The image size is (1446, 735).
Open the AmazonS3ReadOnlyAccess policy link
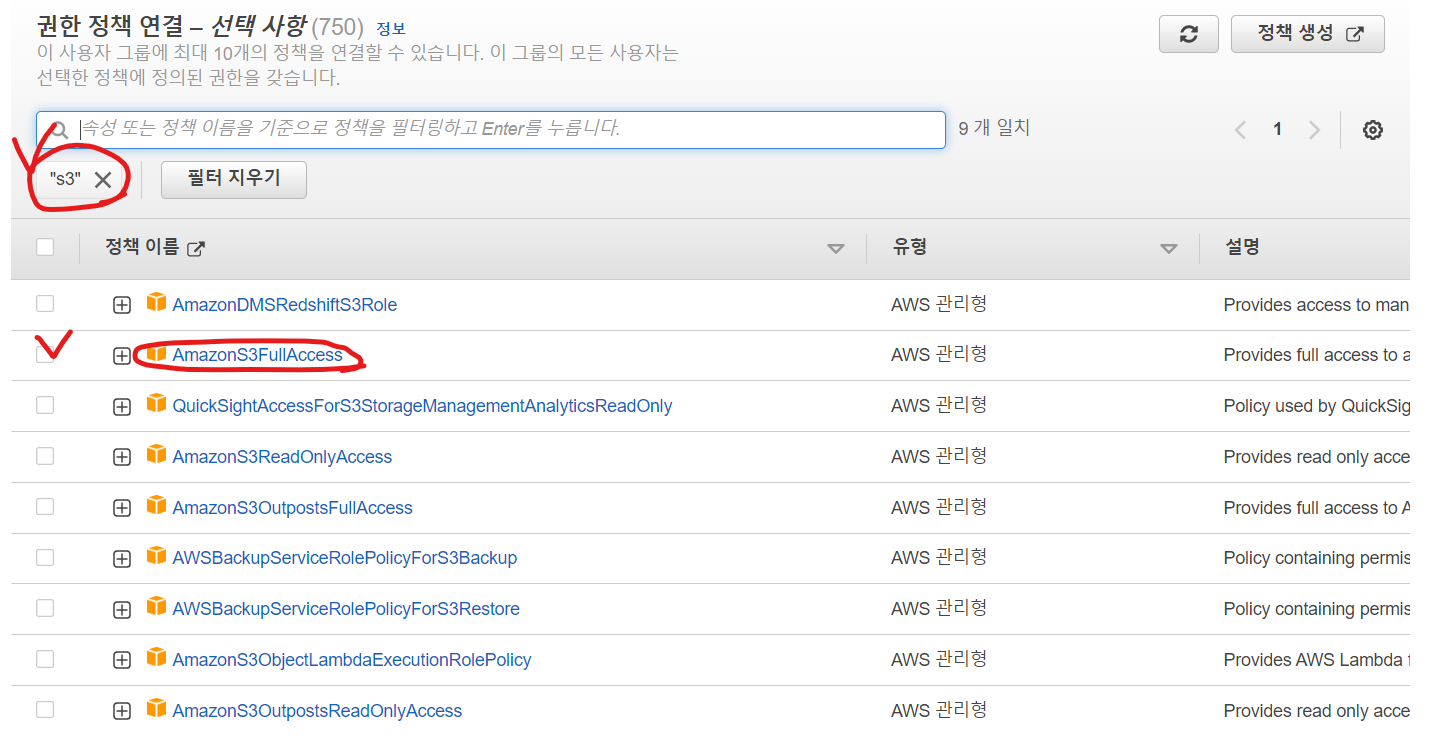[x=282, y=457]
